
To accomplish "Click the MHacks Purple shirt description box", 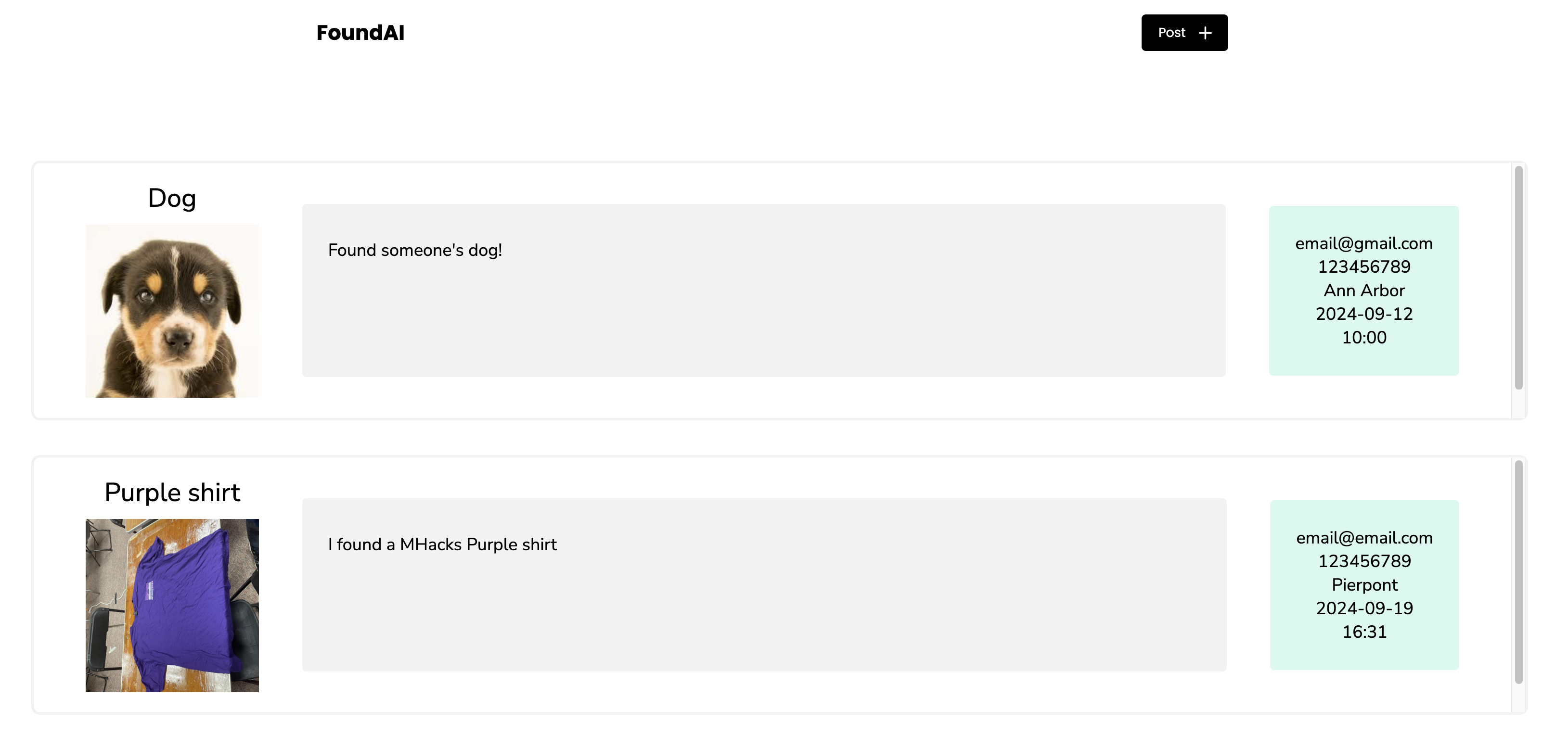I will (765, 584).
